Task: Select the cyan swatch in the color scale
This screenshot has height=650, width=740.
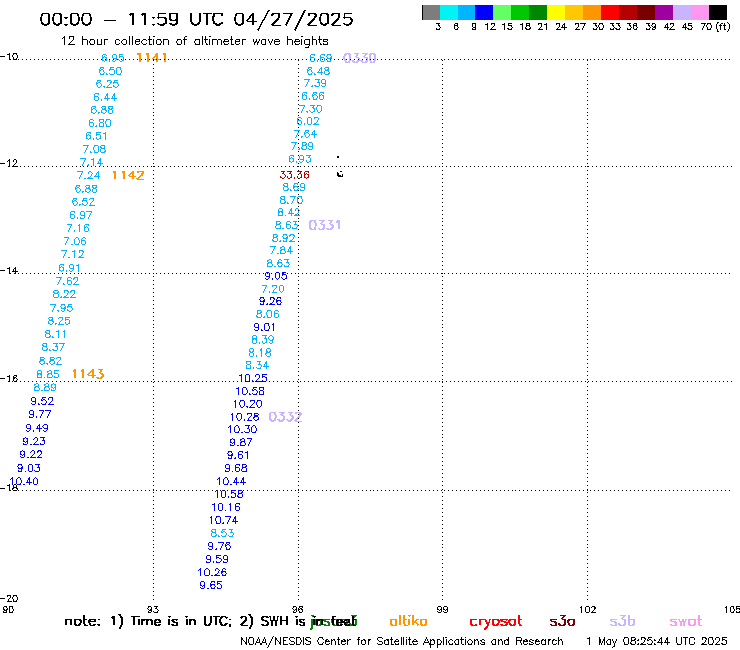Action: 449,12
